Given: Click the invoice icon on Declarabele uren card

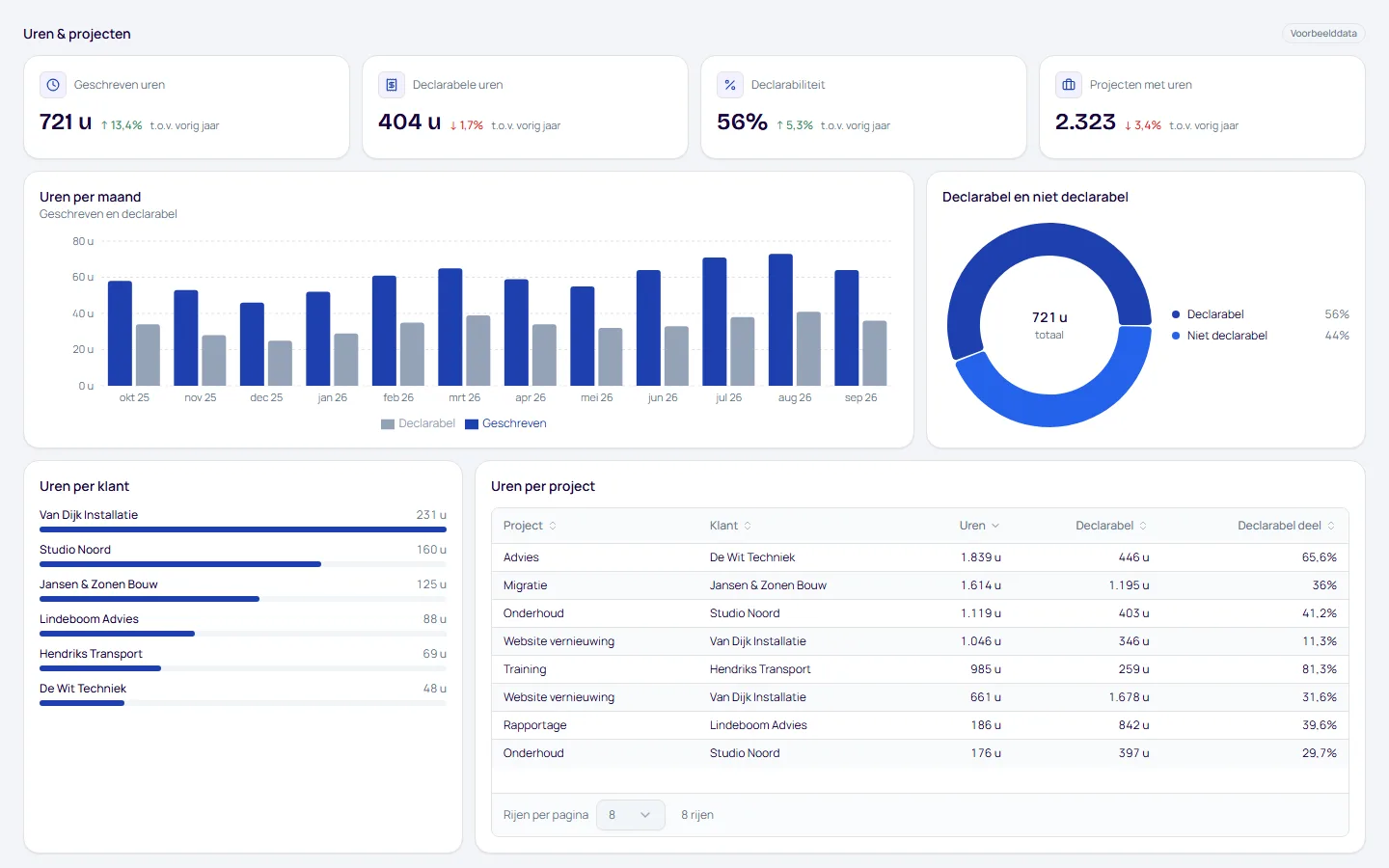Looking at the screenshot, I should (392, 85).
